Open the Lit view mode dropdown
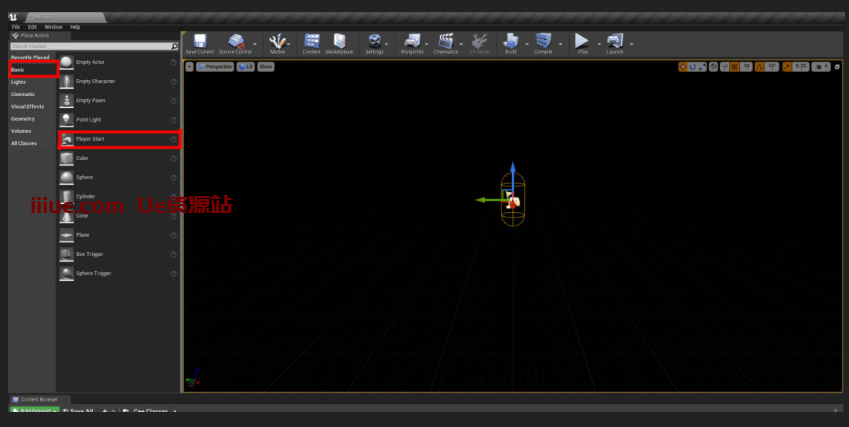The height and width of the screenshot is (427, 849). pyautogui.click(x=245, y=66)
